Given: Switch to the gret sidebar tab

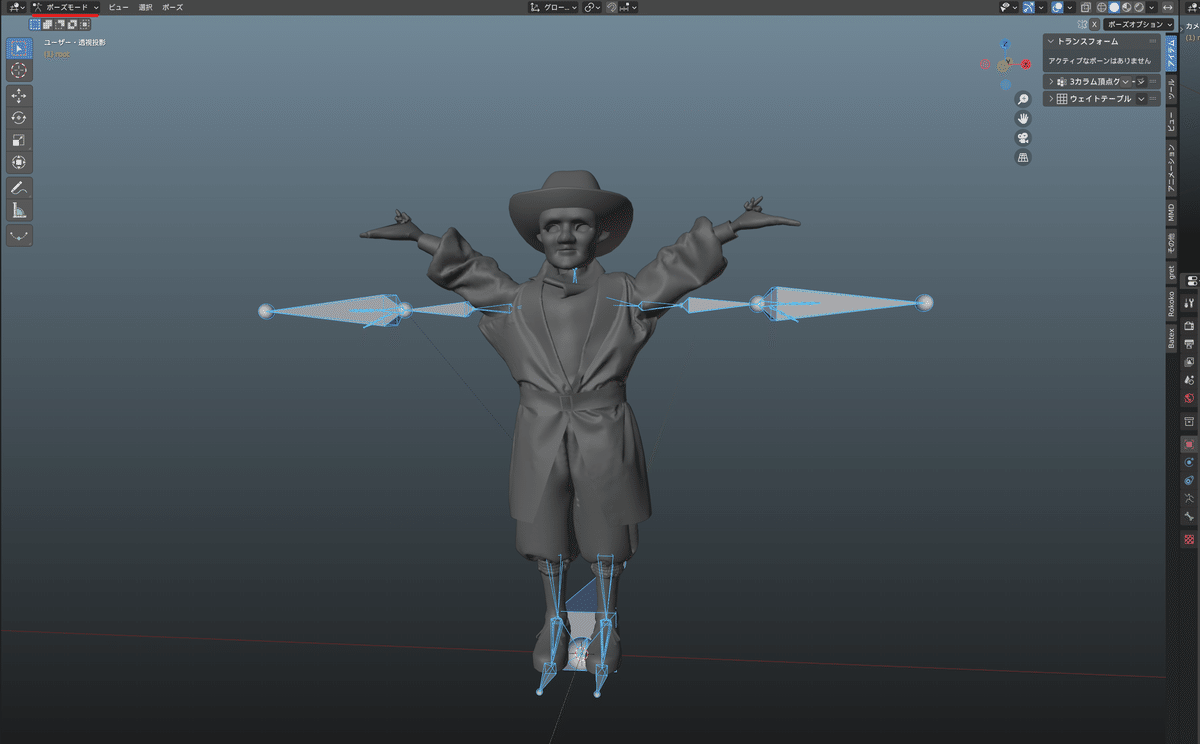Looking at the screenshot, I should point(1171,271).
